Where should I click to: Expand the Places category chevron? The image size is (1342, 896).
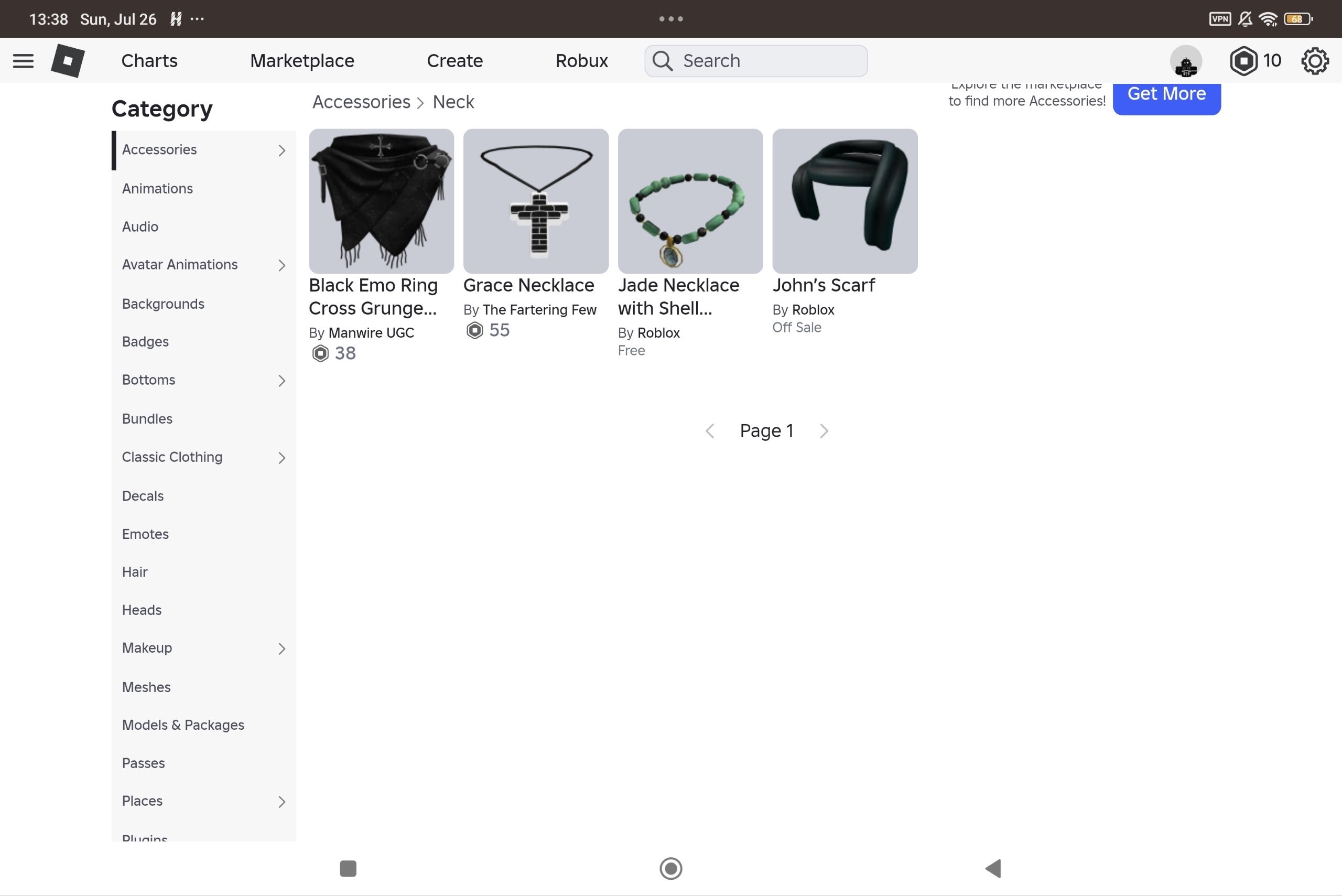(282, 802)
